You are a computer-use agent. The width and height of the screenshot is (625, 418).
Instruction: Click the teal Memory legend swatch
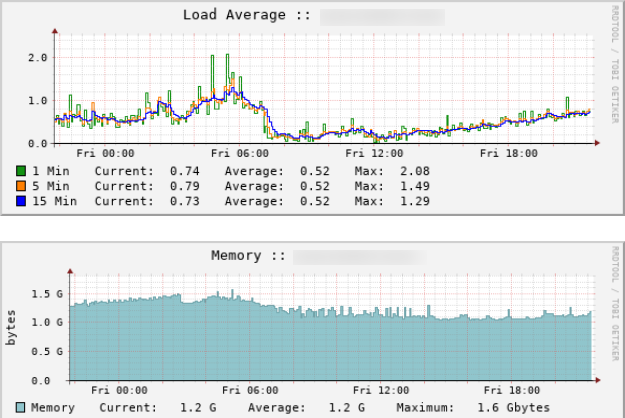(21, 408)
